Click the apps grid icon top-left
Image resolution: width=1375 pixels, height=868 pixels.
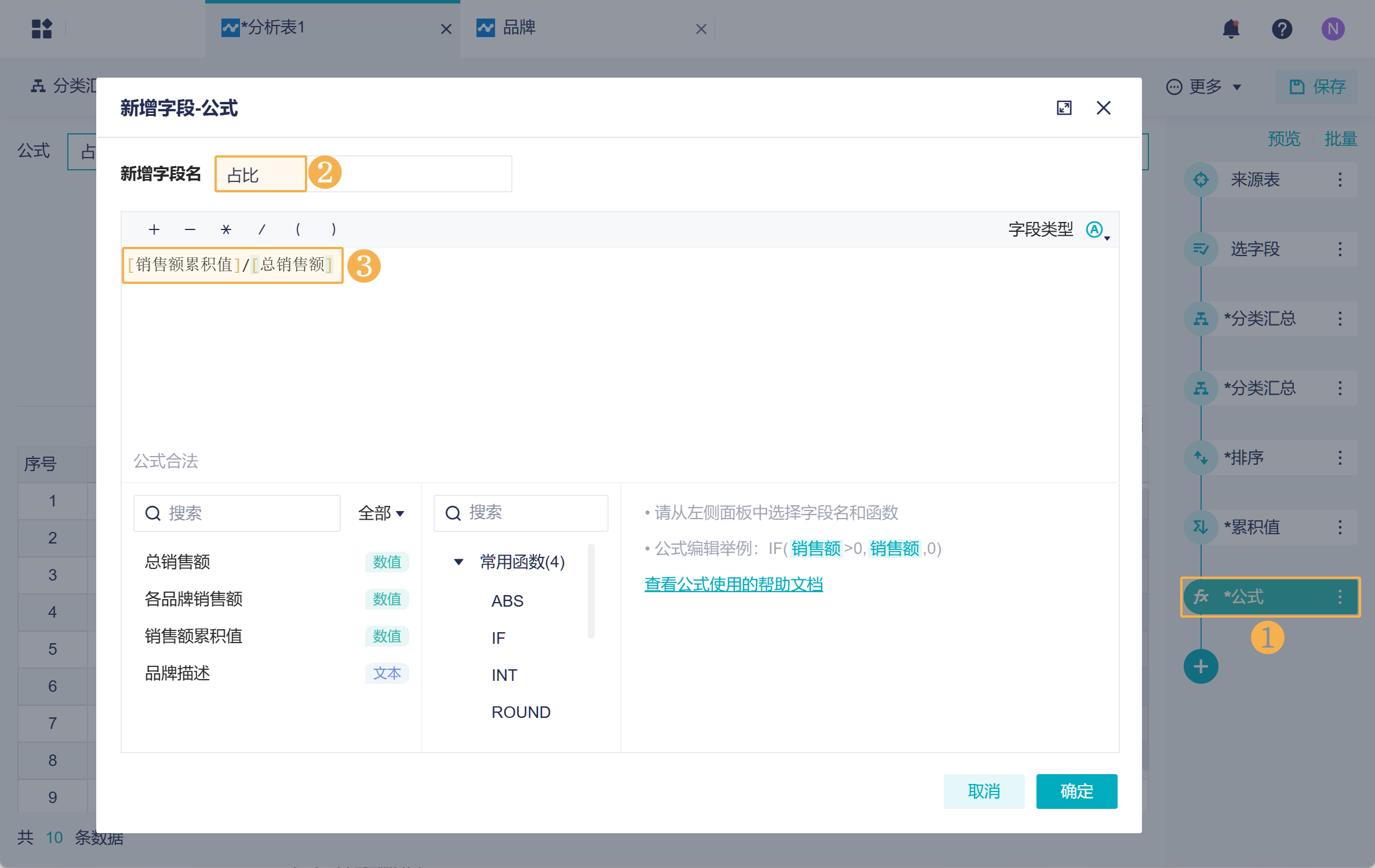pyautogui.click(x=42, y=29)
